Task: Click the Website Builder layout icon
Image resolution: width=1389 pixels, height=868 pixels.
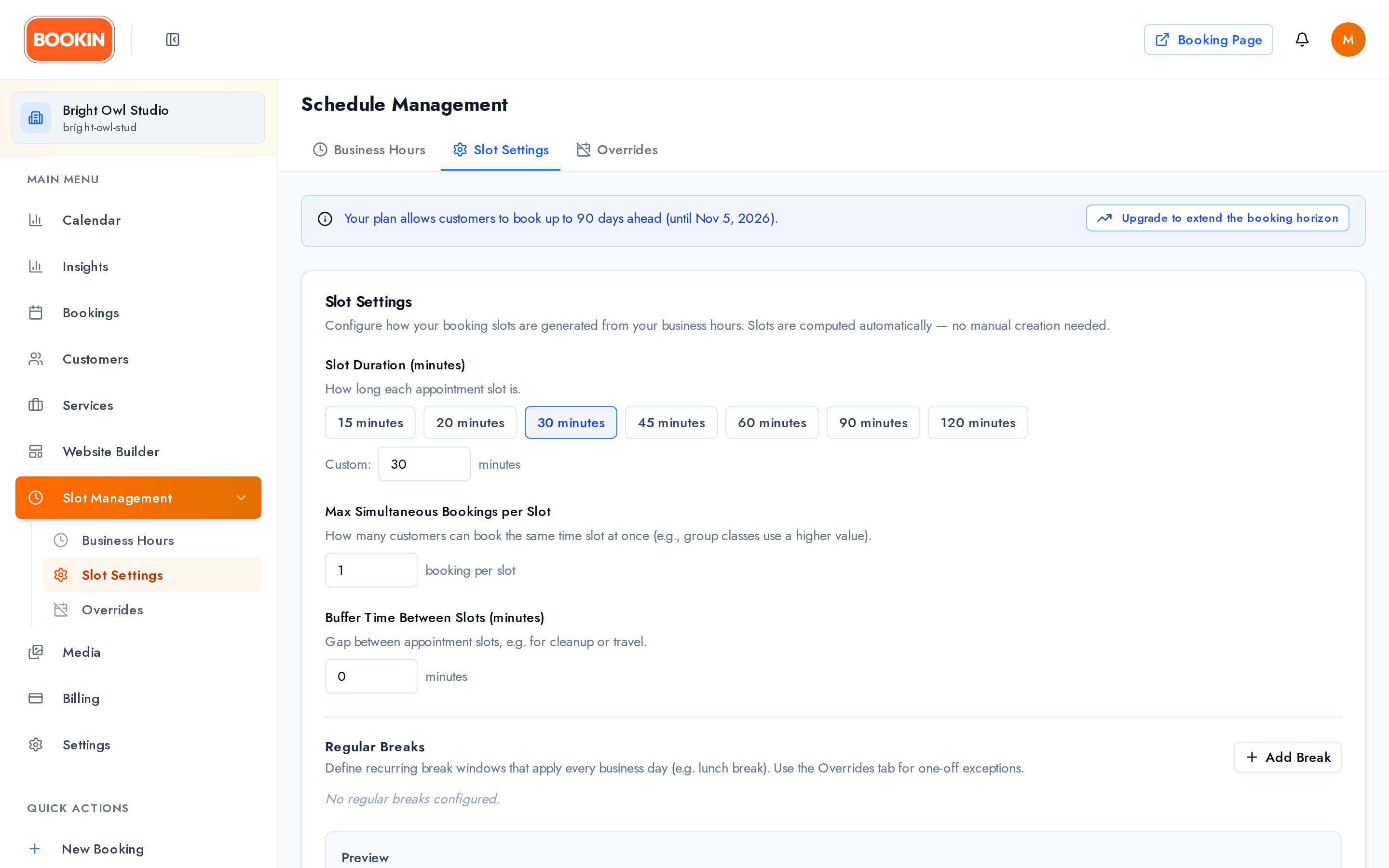Action: (x=36, y=452)
